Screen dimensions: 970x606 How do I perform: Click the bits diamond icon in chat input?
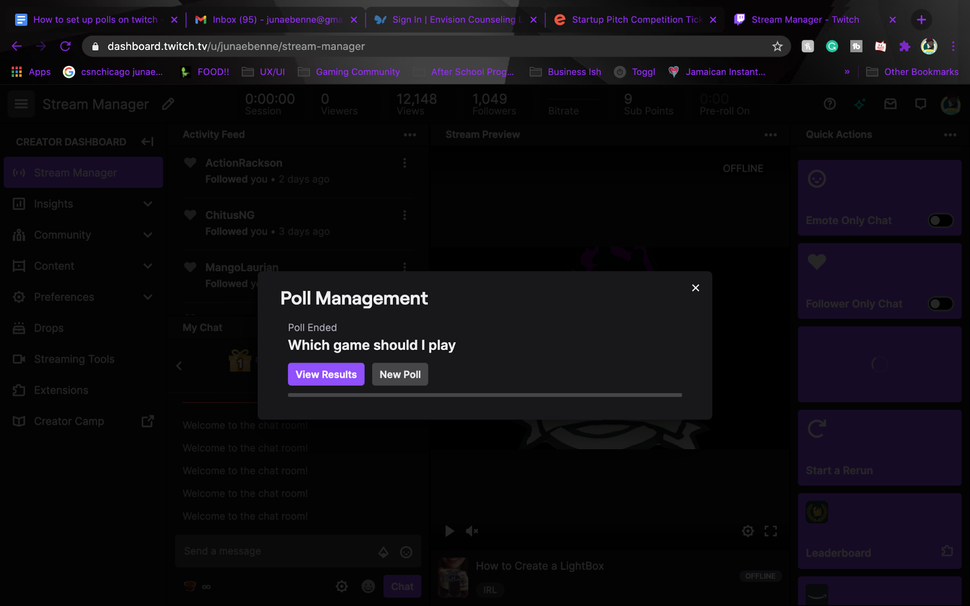tap(383, 552)
